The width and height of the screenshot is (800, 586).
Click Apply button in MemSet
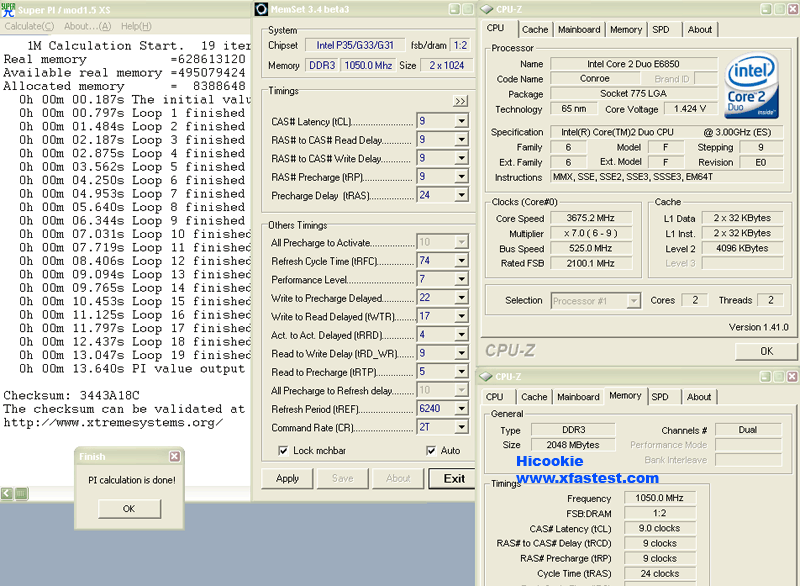(287, 478)
